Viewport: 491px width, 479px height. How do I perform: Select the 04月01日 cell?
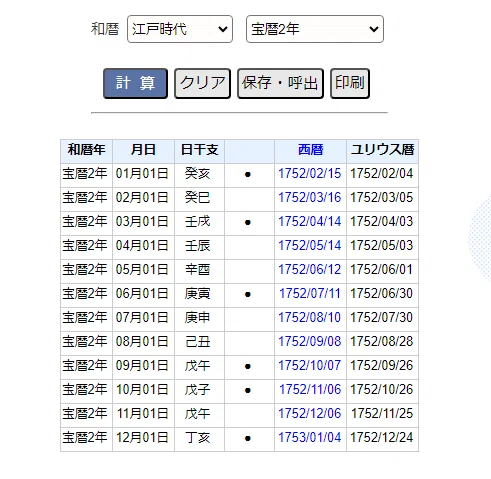pyautogui.click(x=143, y=246)
